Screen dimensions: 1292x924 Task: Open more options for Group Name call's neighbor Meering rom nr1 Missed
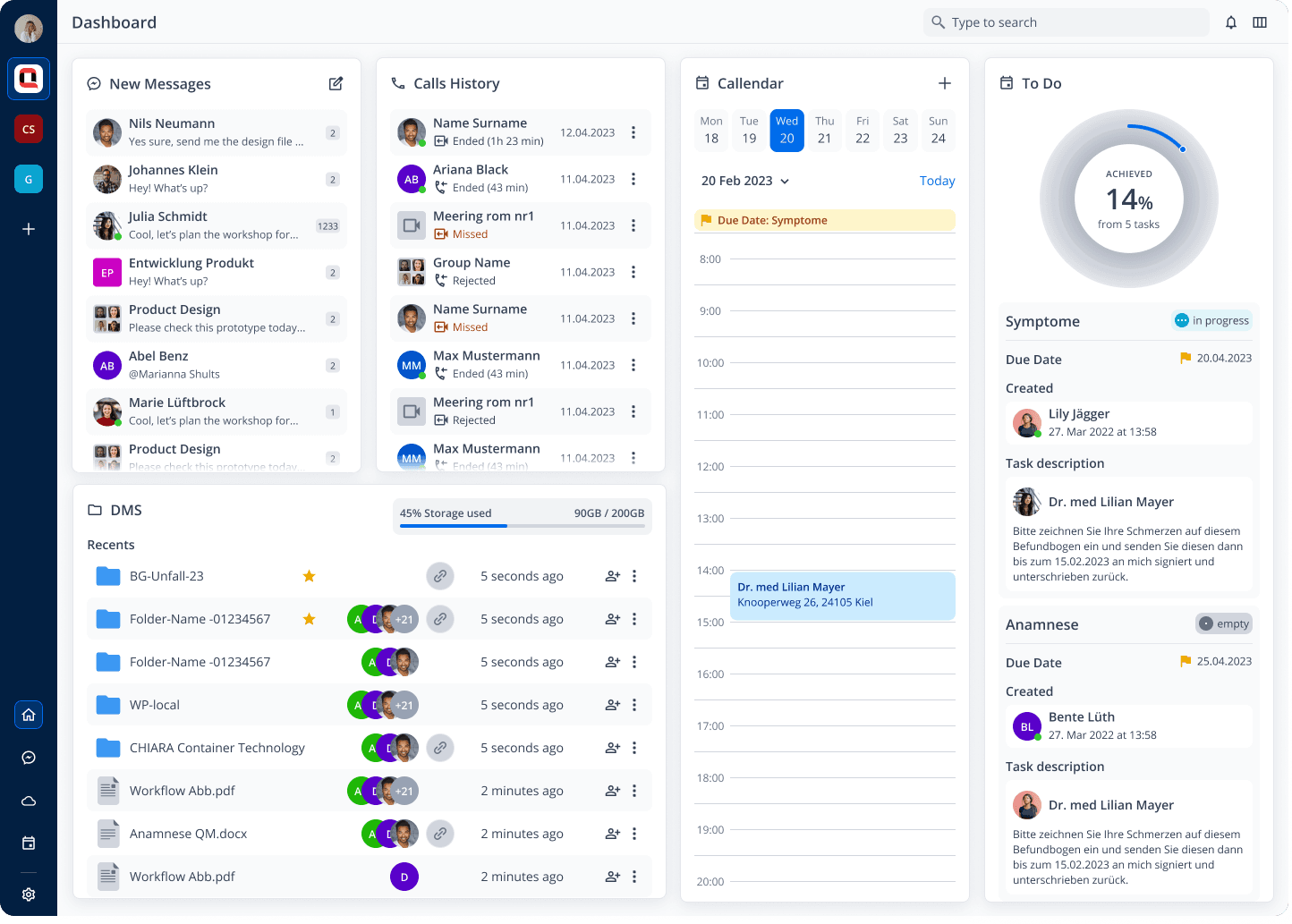[633, 225]
